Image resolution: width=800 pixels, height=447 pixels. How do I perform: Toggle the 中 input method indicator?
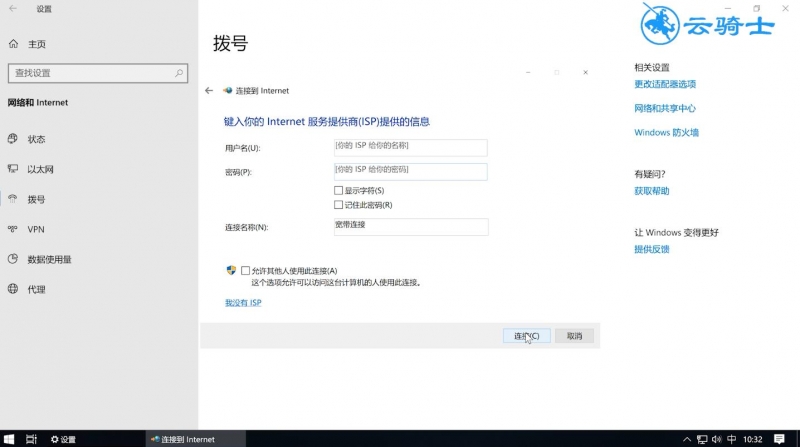tap(732, 439)
